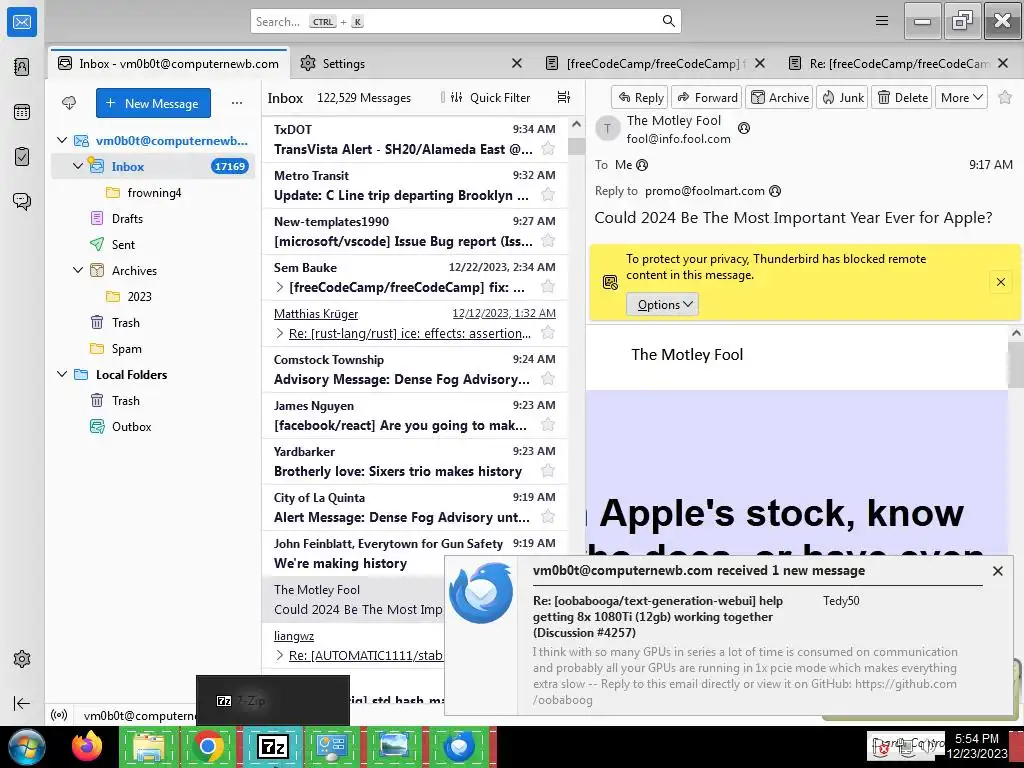Star the microsoft/vscode Bug report message
This screenshot has width=1024, height=768.
(548, 241)
